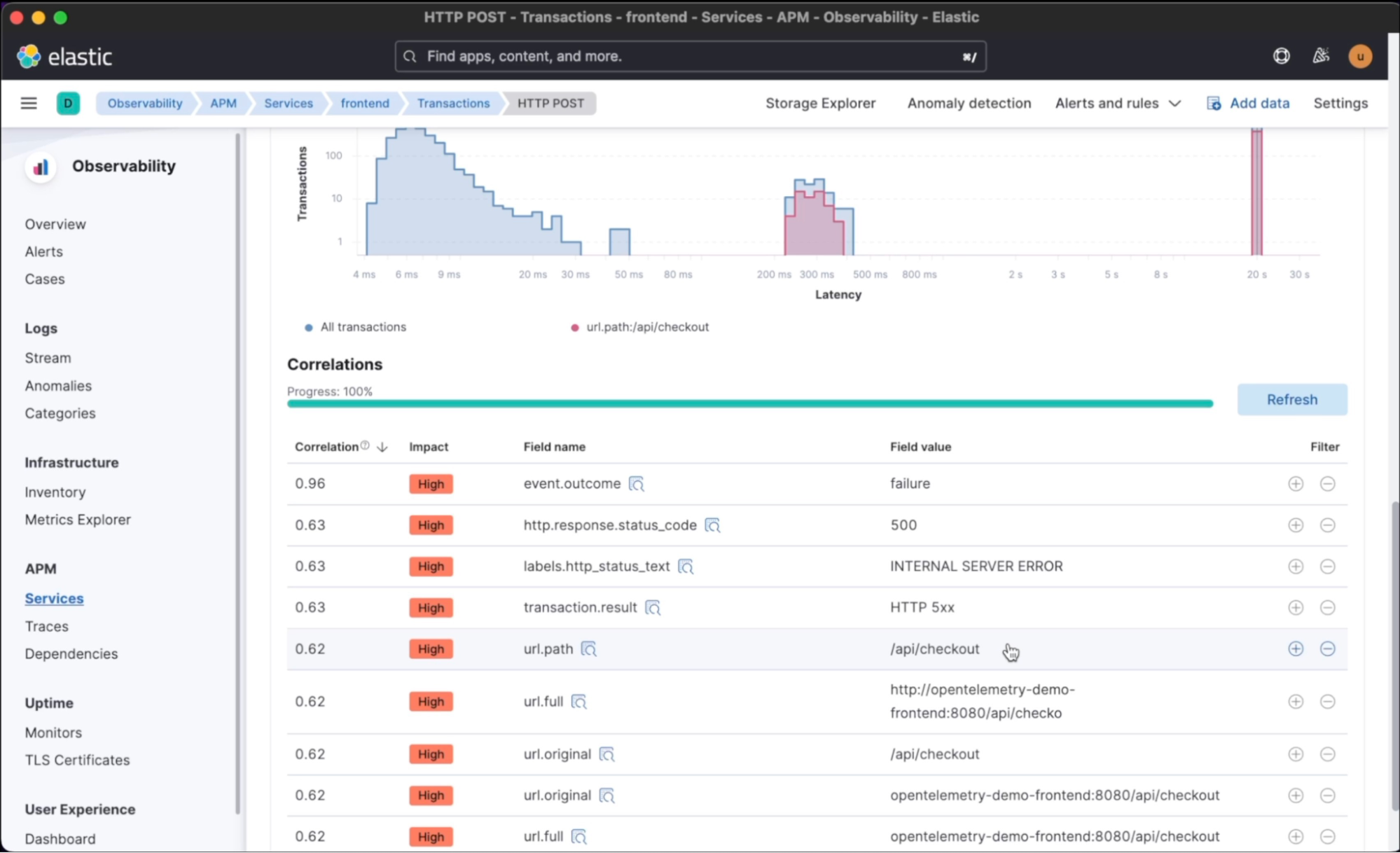Add filter for event.outcome failure
The height and width of the screenshot is (853, 1400).
[x=1296, y=484]
